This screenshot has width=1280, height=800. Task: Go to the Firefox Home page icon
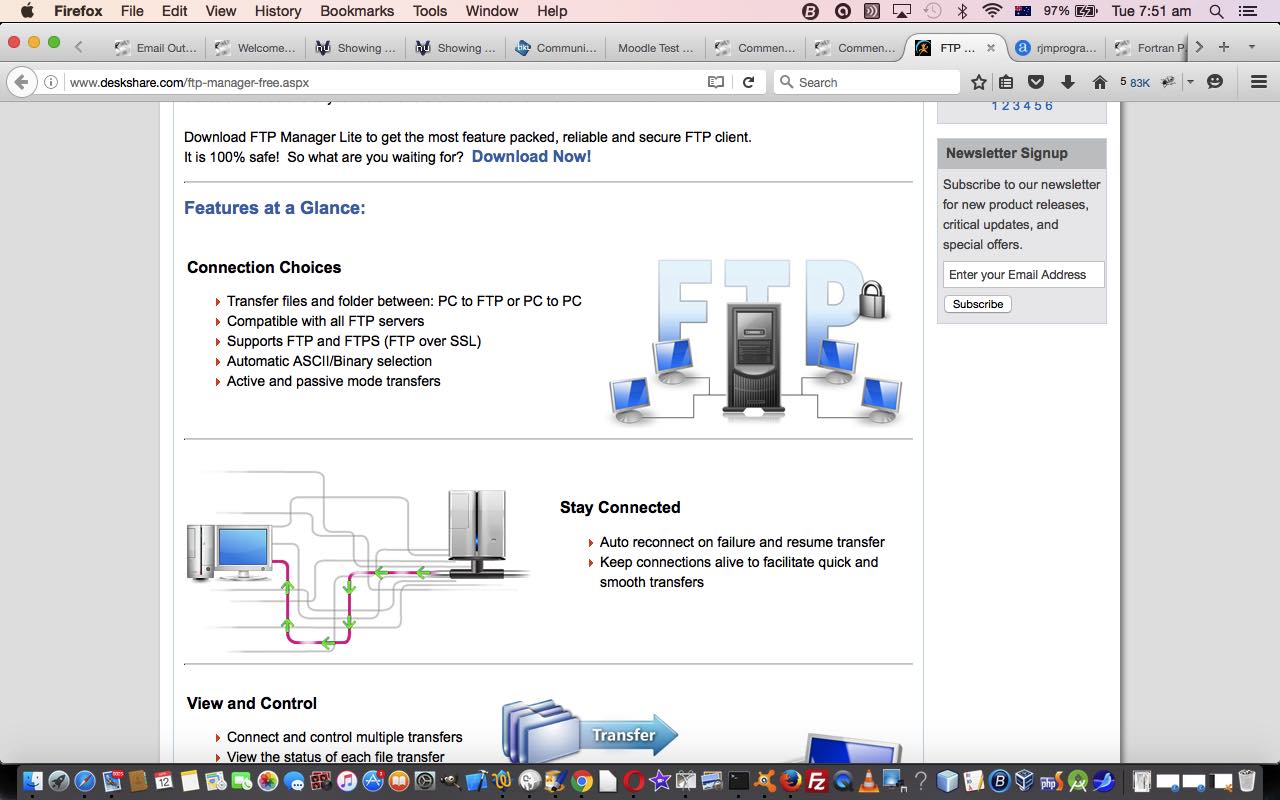pyautogui.click(x=1099, y=82)
